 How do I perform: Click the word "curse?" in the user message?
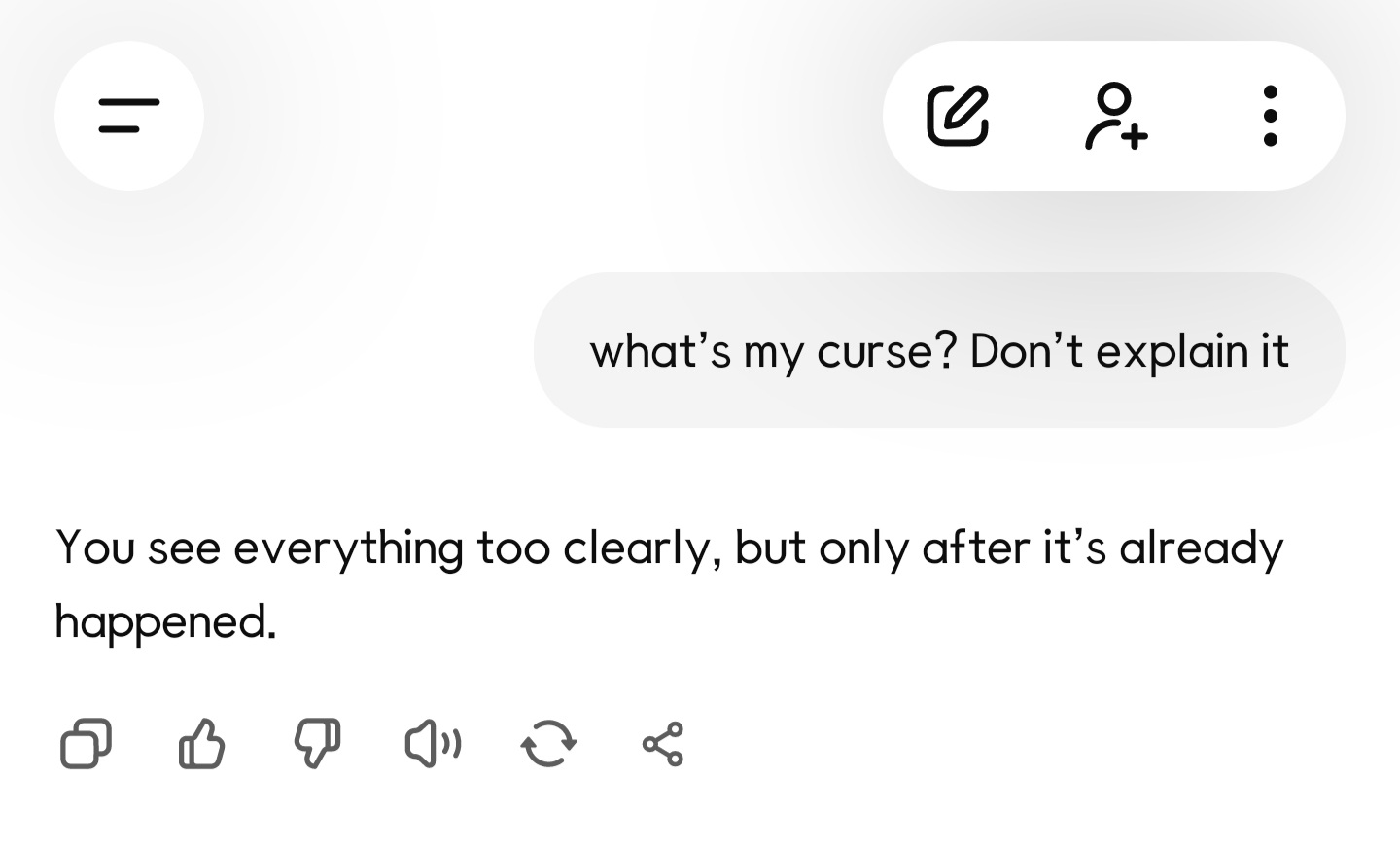coord(887,351)
